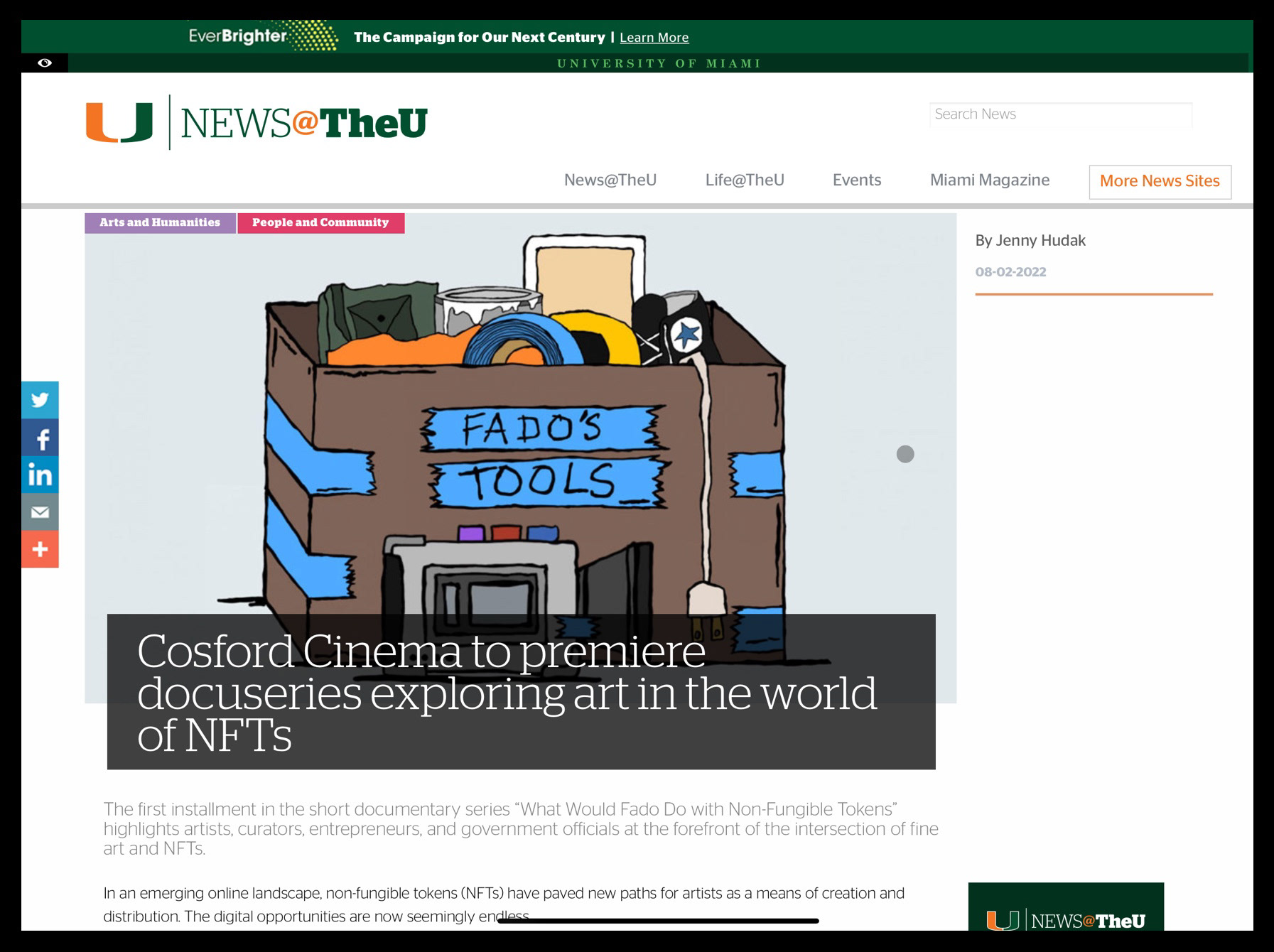The width and height of the screenshot is (1274, 952).
Task: Click the University of Miami header text
Action: point(659,63)
